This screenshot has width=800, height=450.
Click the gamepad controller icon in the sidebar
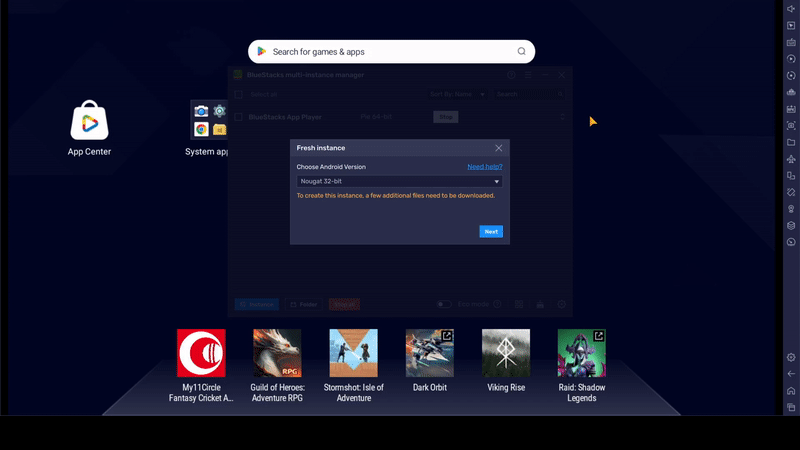tap(791, 92)
